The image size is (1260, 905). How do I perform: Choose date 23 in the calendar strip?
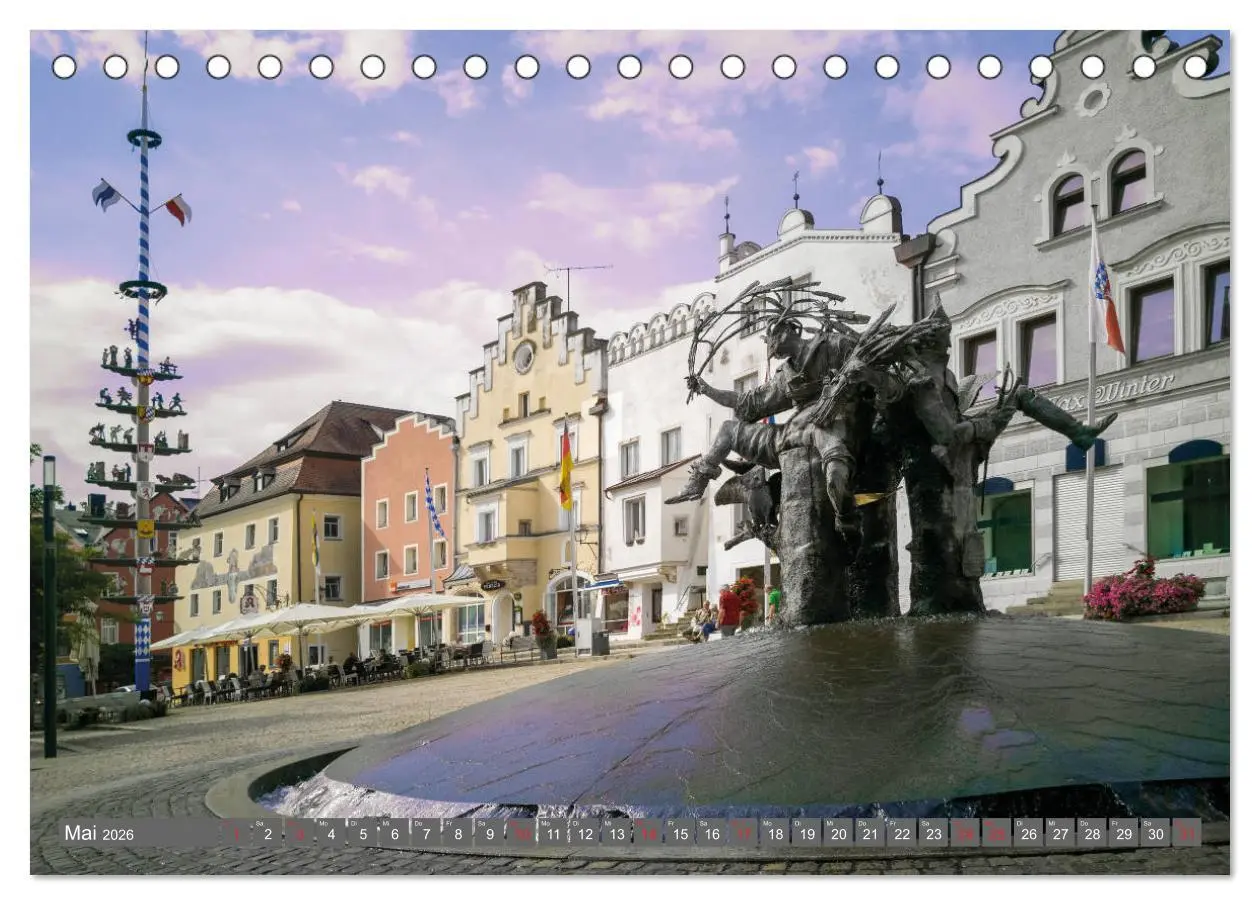pos(933,832)
